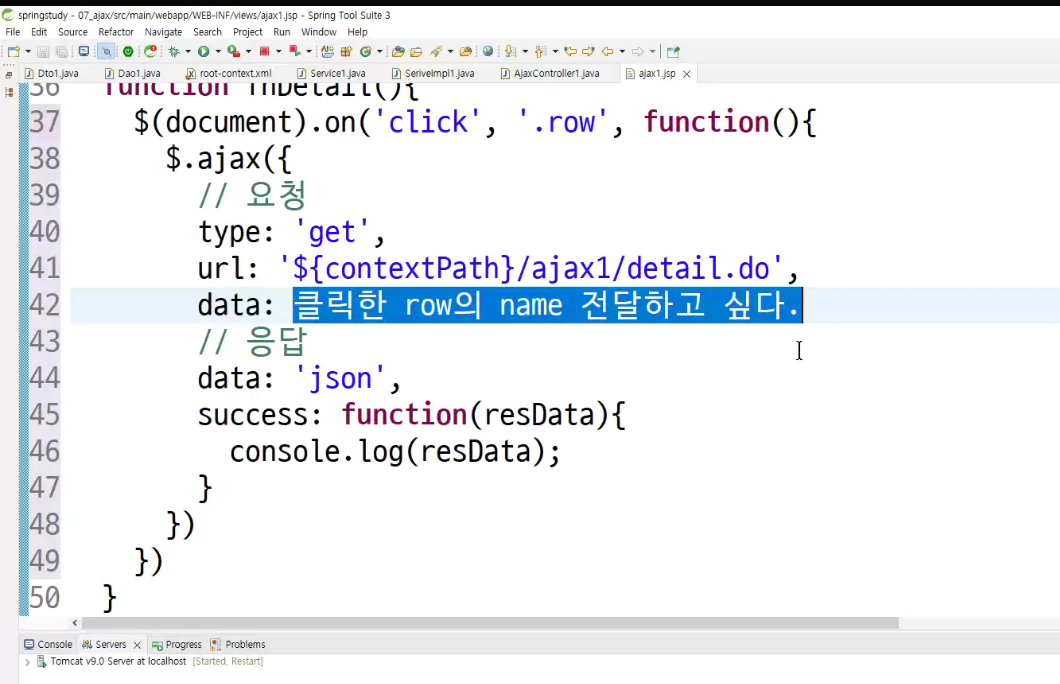Click the Last Edit Location arrow icon
The height and width of the screenshot is (684, 1060).
571,51
